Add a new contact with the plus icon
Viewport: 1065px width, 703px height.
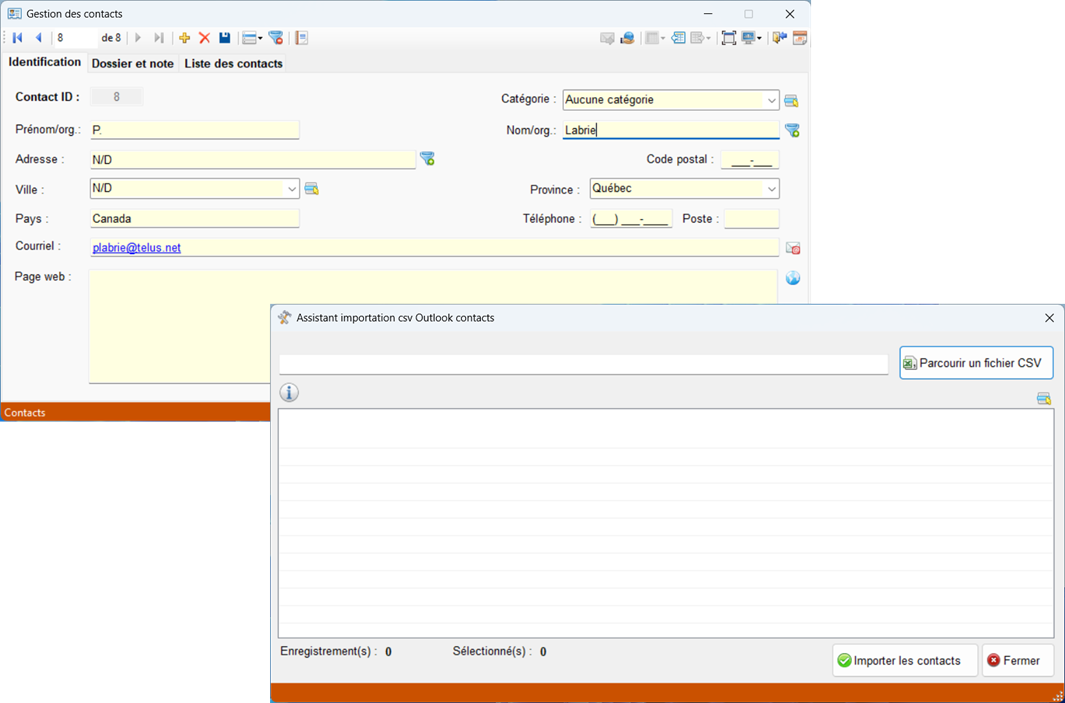click(184, 38)
